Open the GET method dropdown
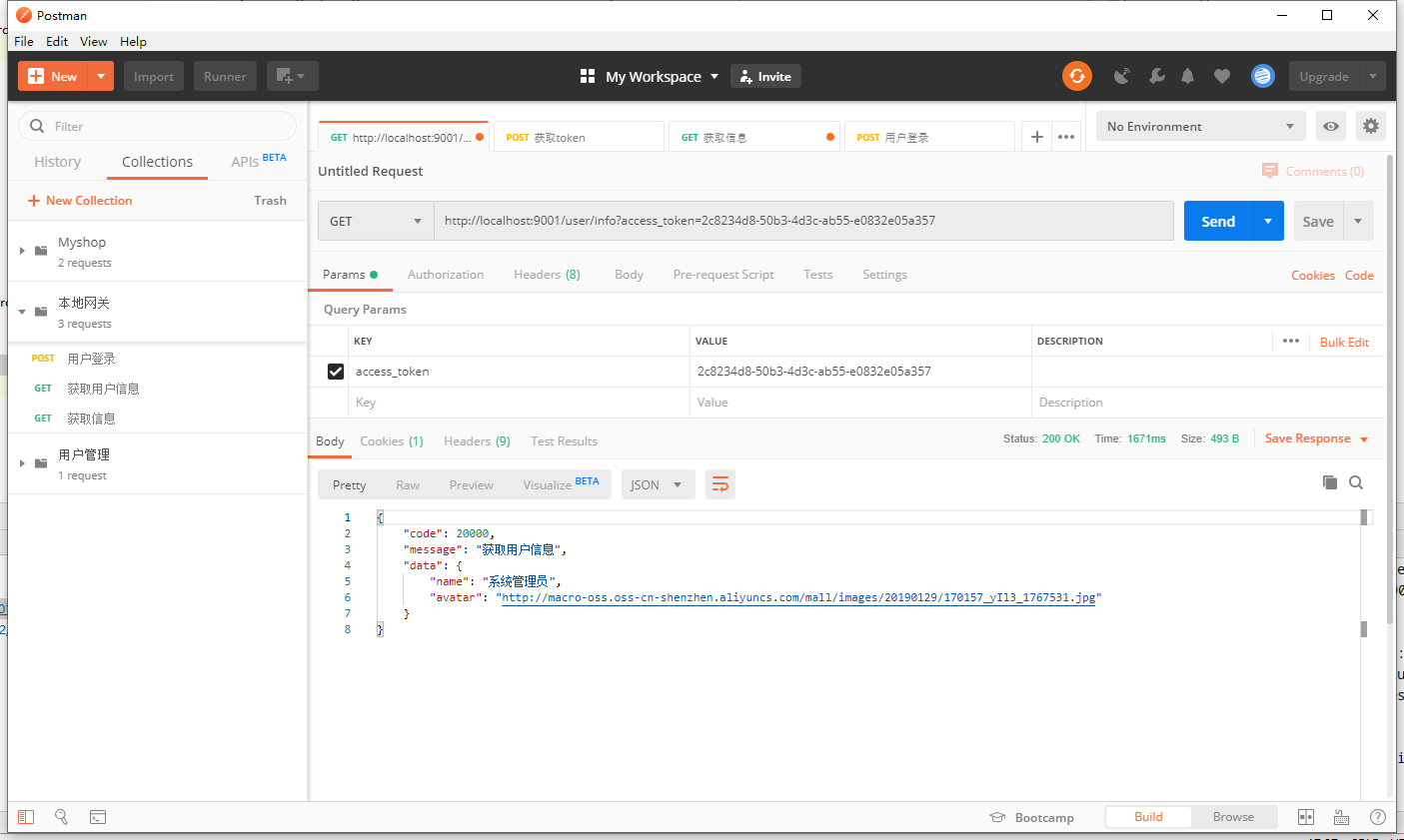 point(376,222)
